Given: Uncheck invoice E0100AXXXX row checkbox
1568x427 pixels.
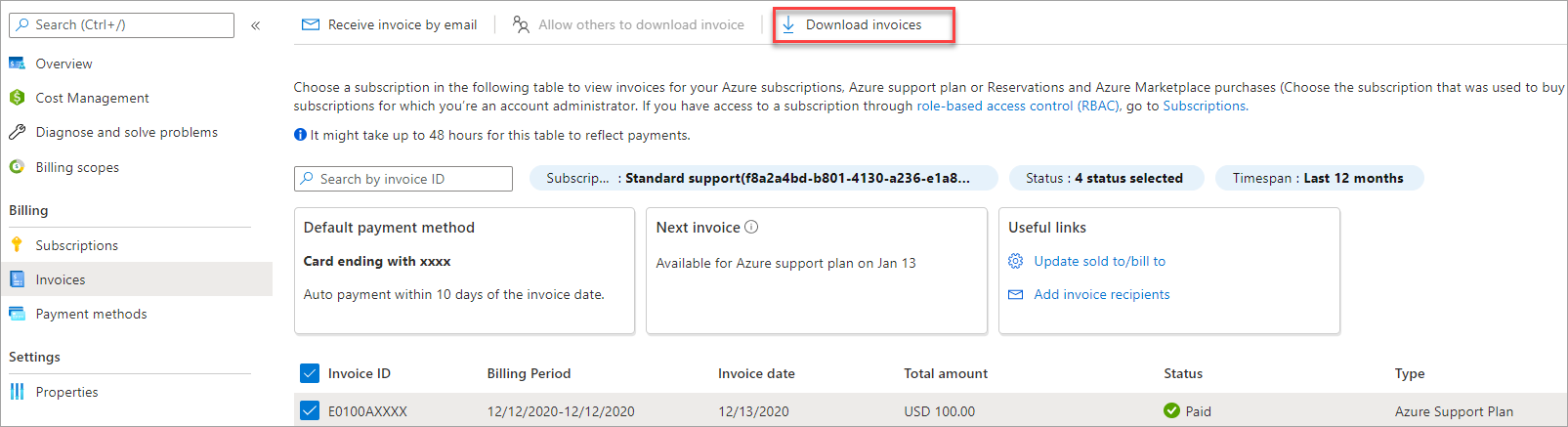Looking at the screenshot, I should coord(310,411).
